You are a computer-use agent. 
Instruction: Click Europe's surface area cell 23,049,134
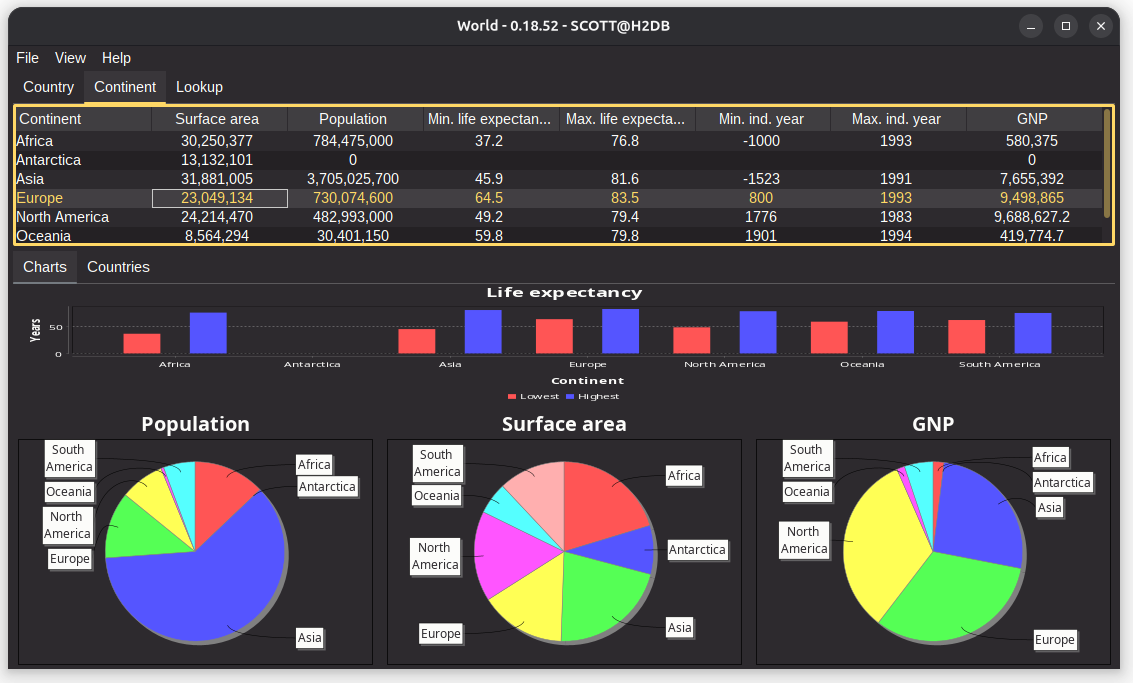[x=218, y=198]
